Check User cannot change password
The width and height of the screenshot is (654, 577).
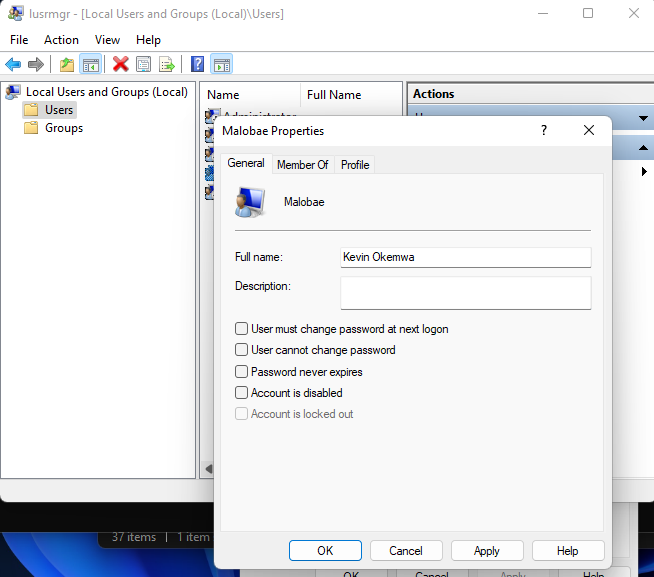241,350
